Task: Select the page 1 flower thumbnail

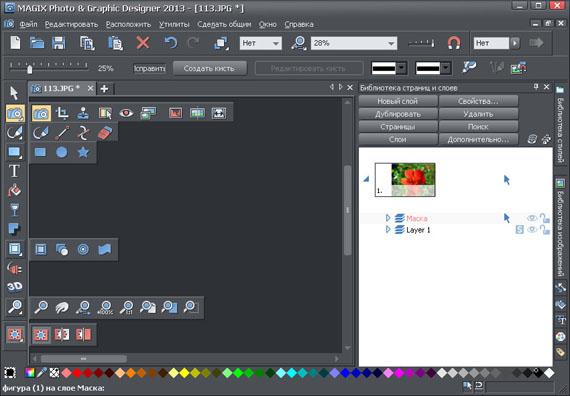Action: [x=405, y=180]
